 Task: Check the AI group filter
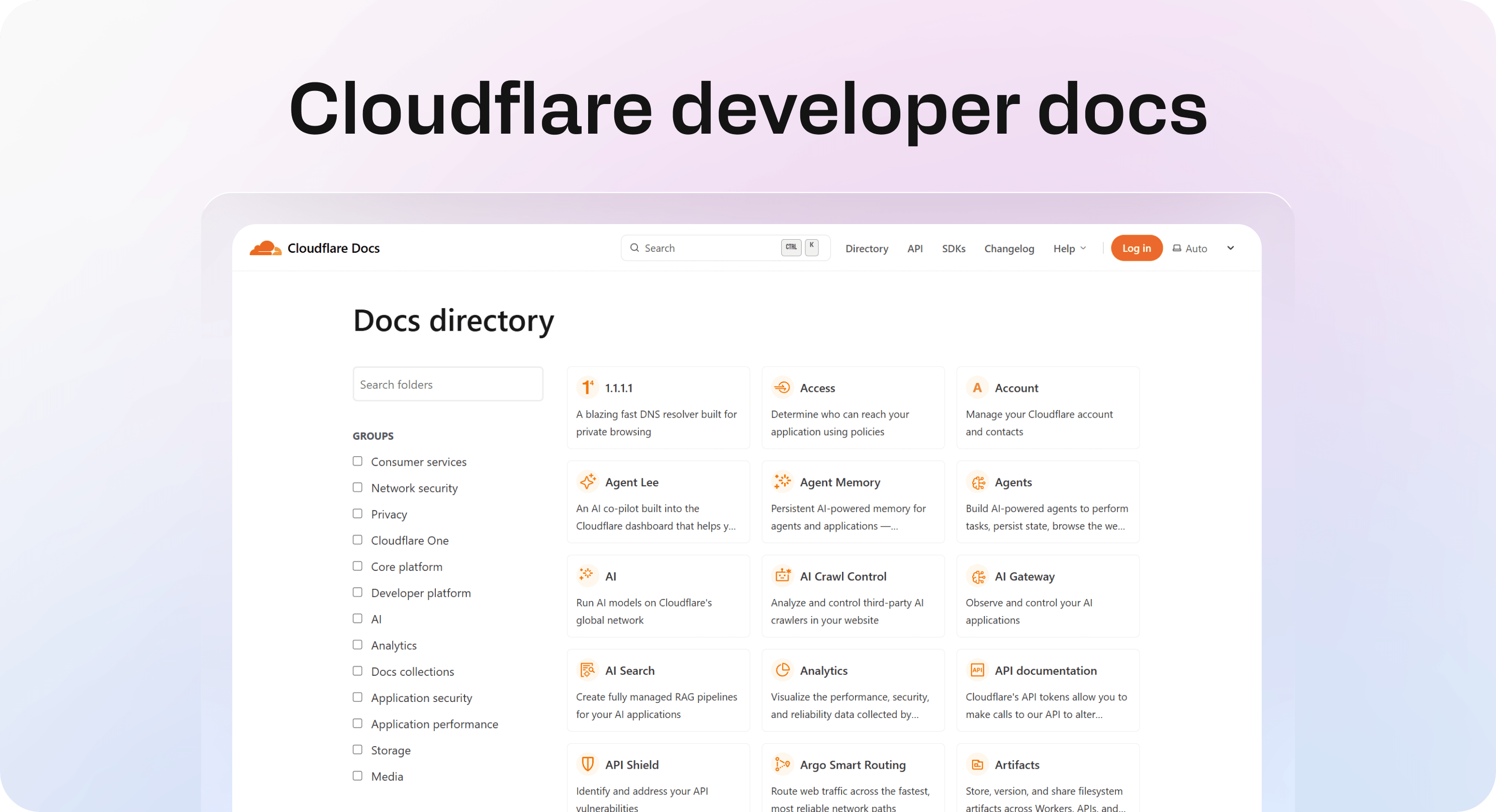(x=357, y=618)
